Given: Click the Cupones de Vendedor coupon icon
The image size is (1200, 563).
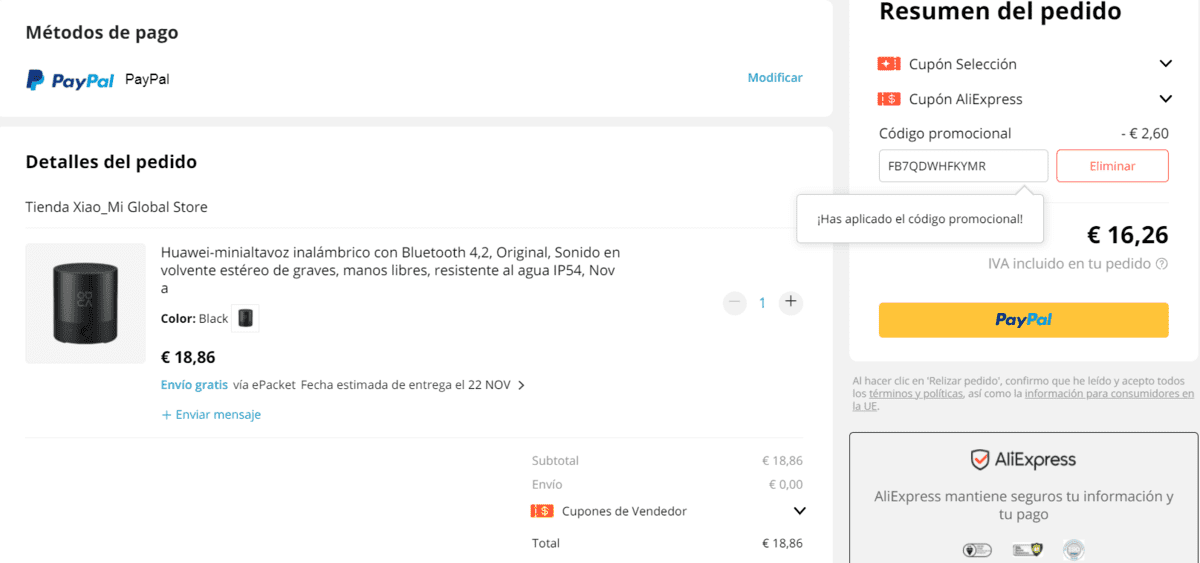Looking at the screenshot, I should click(542, 511).
